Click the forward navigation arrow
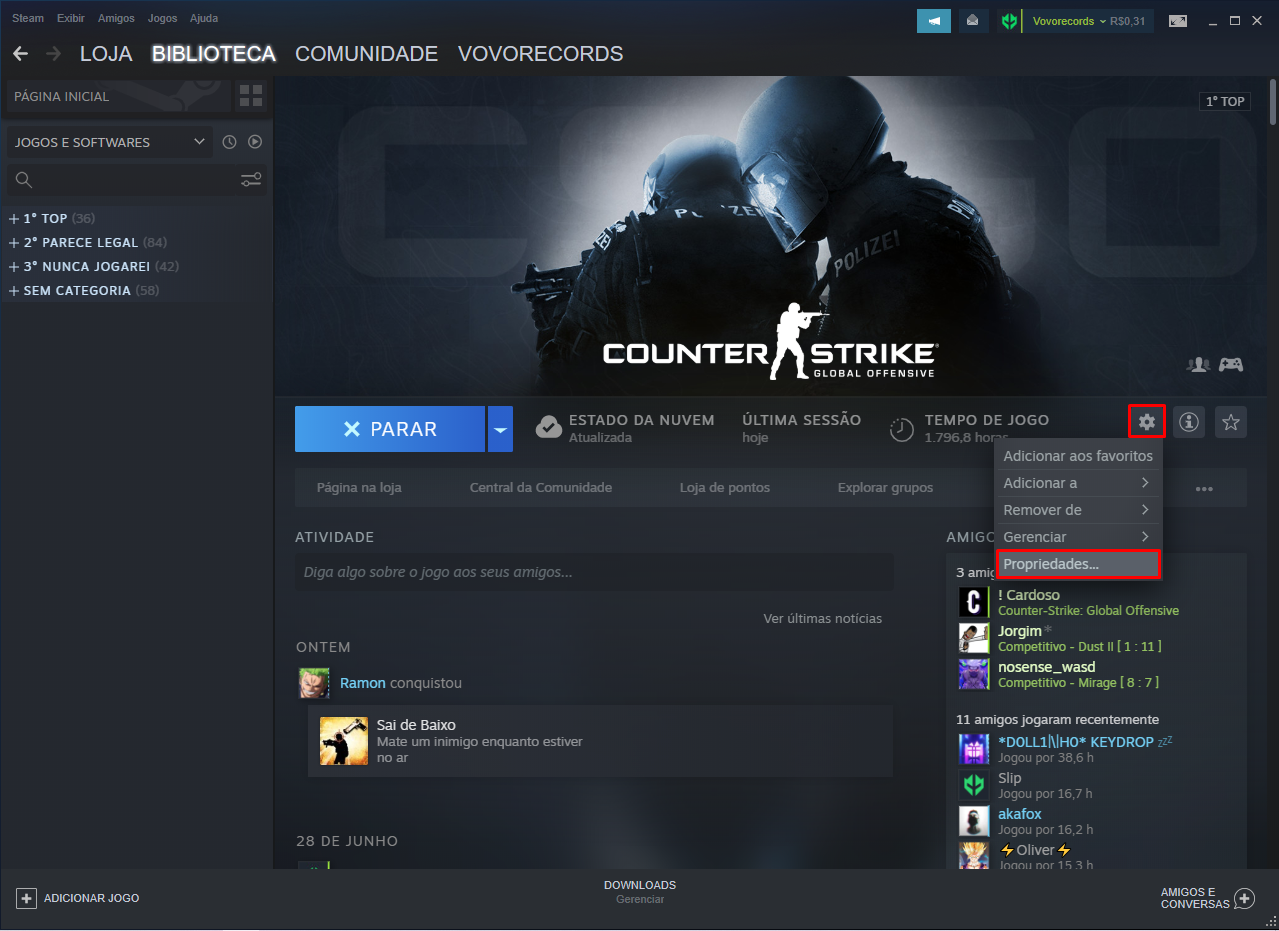The width and height of the screenshot is (1279, 931). click(x=53, y=53)
